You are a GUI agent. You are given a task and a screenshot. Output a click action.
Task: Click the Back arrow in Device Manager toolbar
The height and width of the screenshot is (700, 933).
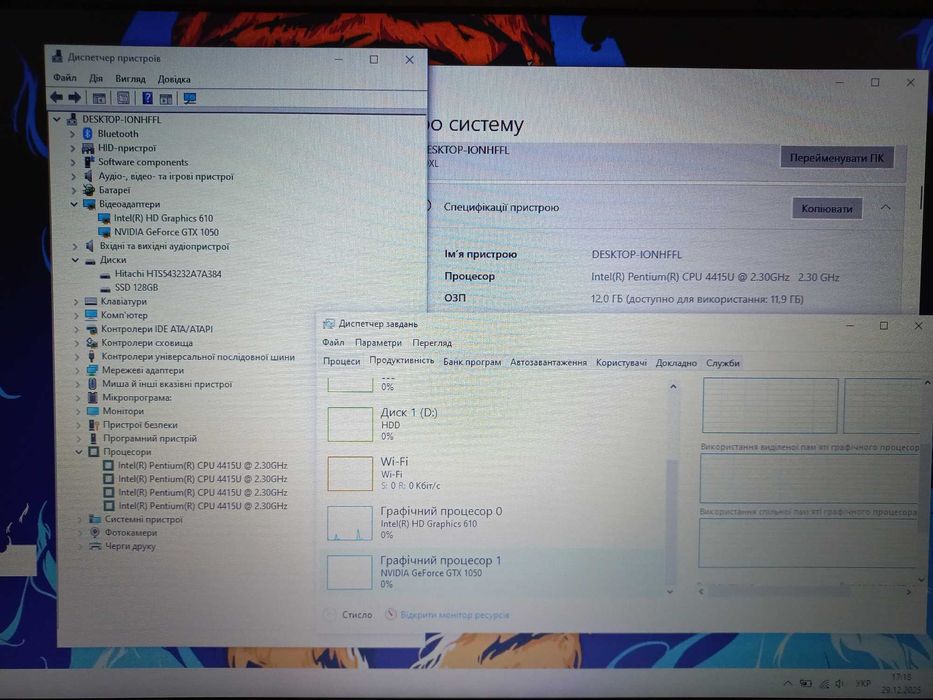coord(57,98)
